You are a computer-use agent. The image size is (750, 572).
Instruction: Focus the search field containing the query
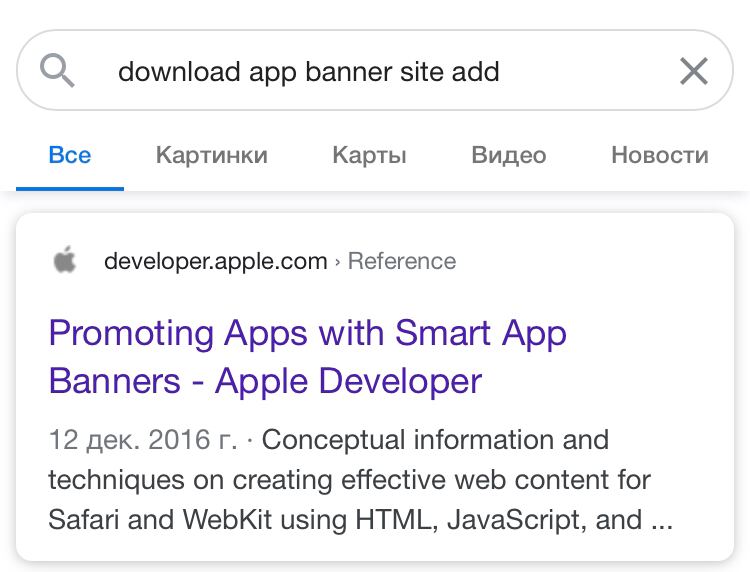[375, 70]
